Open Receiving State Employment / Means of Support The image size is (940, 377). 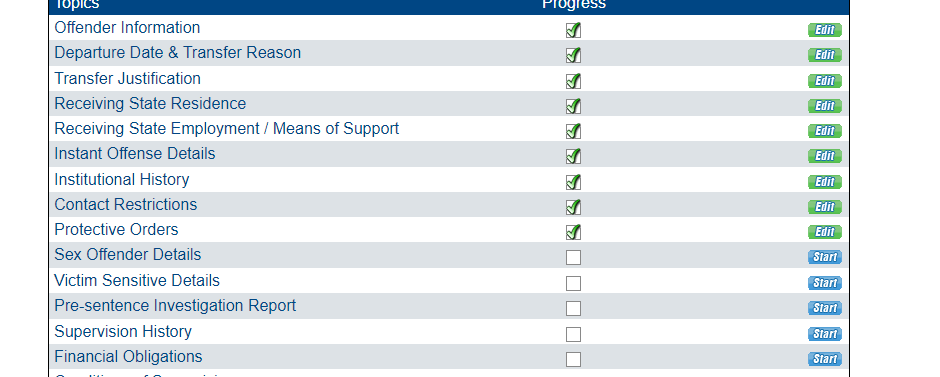coord(227,129)
